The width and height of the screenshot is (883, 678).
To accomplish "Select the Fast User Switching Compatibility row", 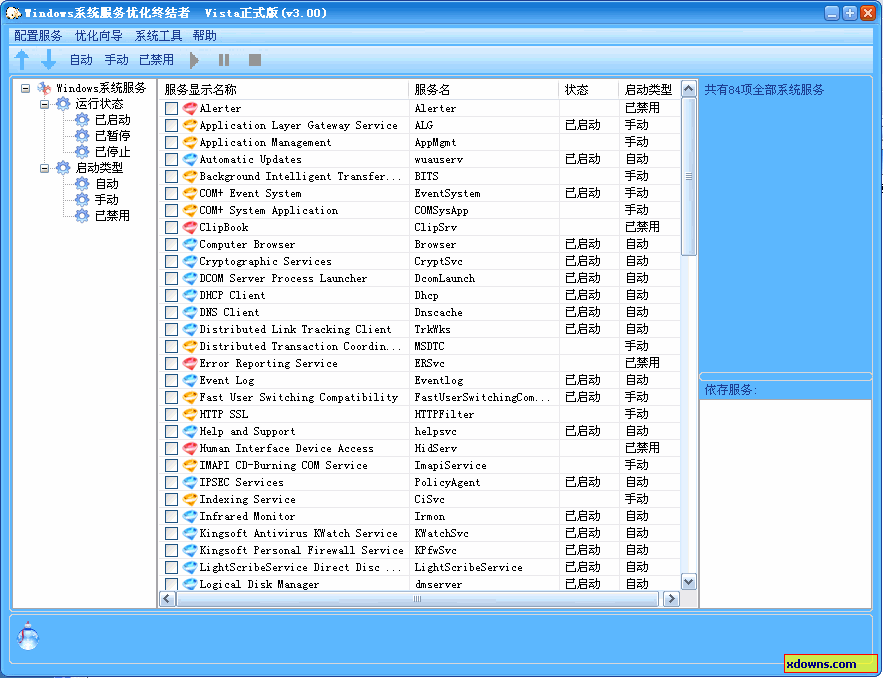I will tap(420, 397).
